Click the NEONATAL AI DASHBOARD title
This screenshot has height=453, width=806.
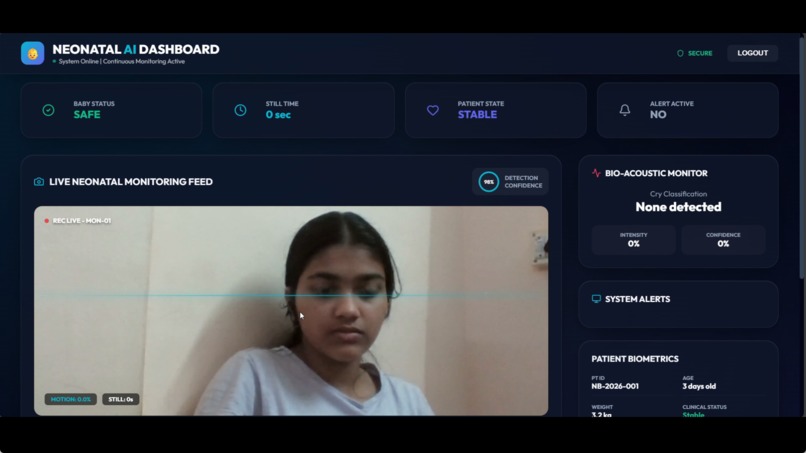point(136,49)
